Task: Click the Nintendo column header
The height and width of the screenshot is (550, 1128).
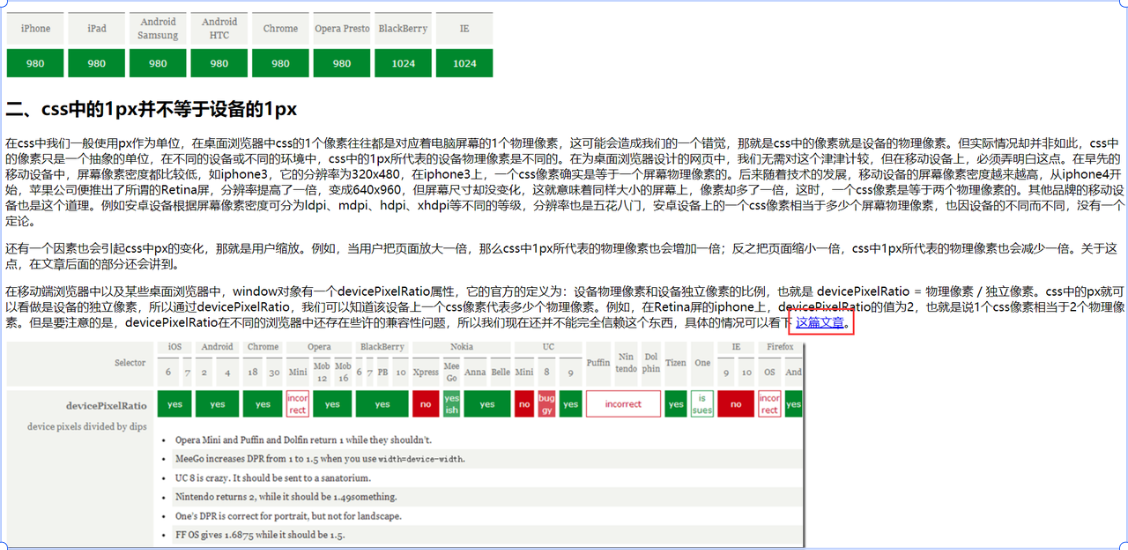Action: tap(626, 363)
